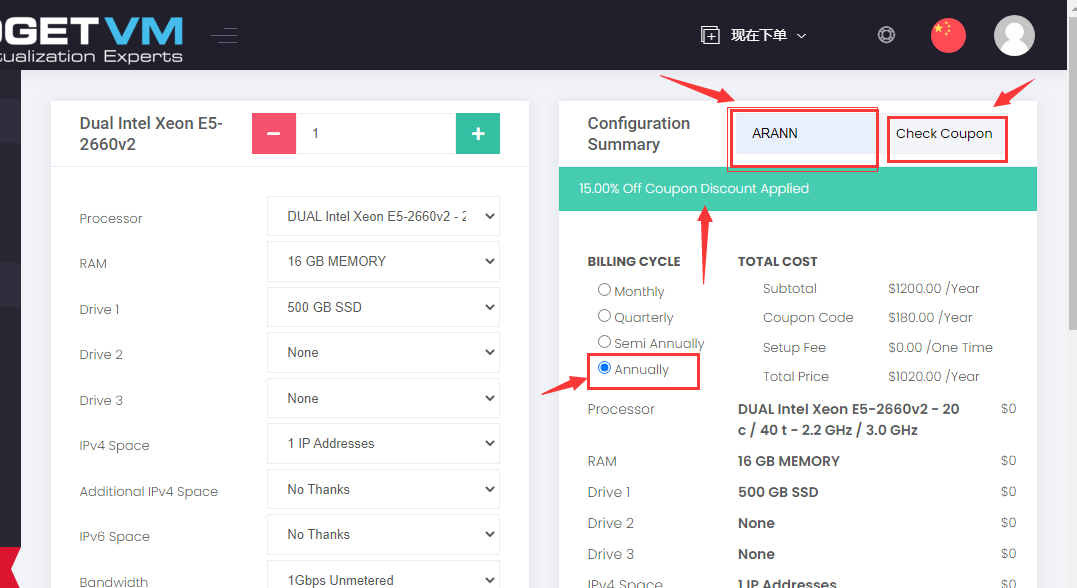Click the BILLING CYCLE heading

point(633,262)
